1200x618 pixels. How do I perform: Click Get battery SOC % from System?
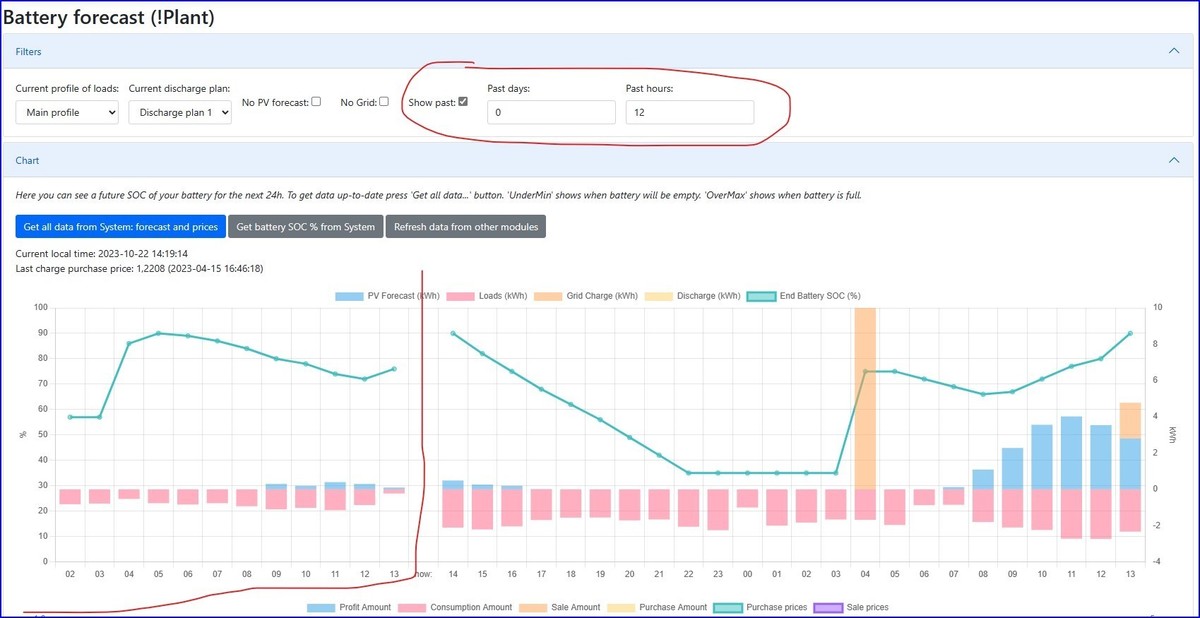306,227
